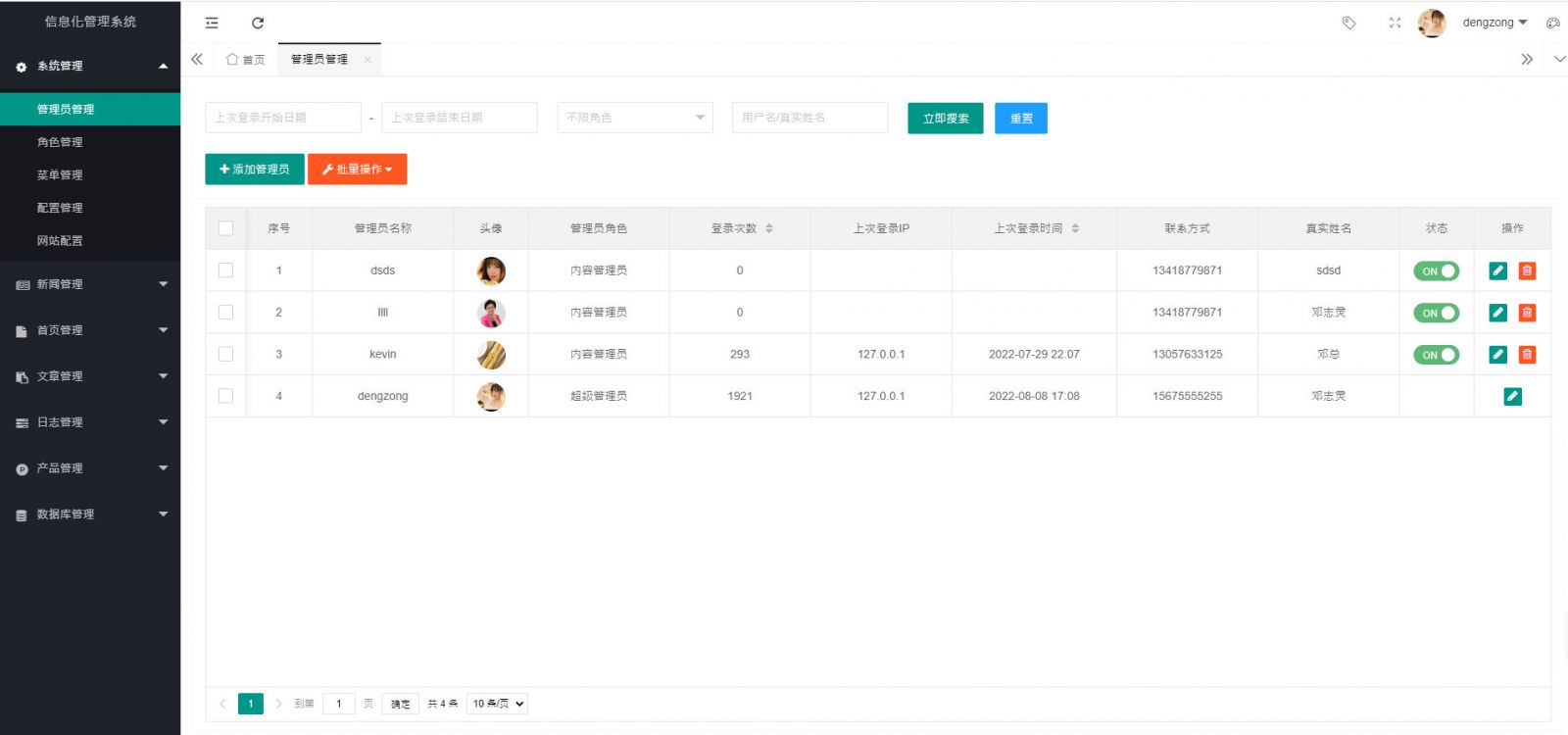The height and width of the screenshot is (735, 1568).
Task: Open the 批量操作 batch actions dropdown
Action: coord(357,170)
